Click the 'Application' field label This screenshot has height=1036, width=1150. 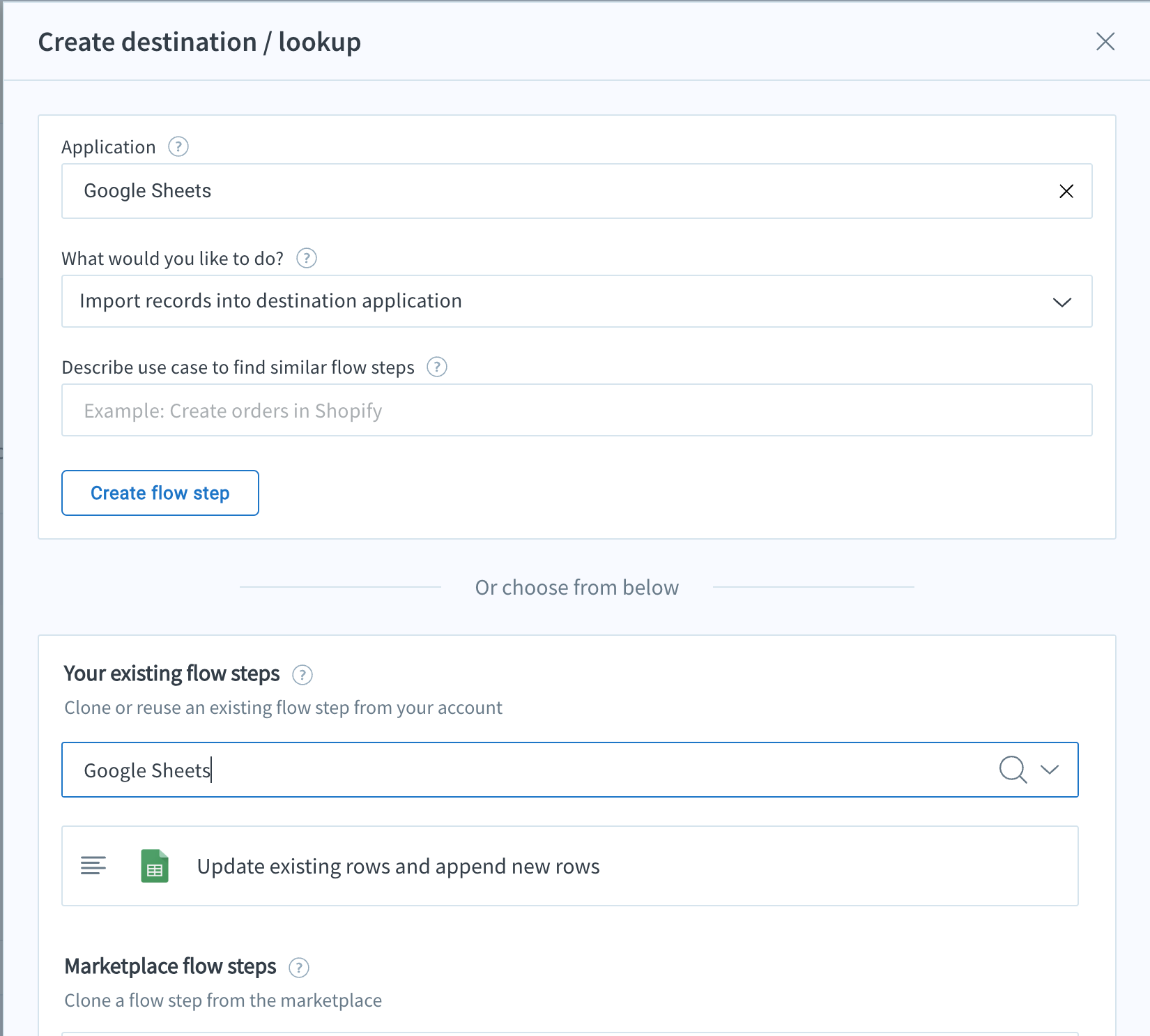point(109,147)
